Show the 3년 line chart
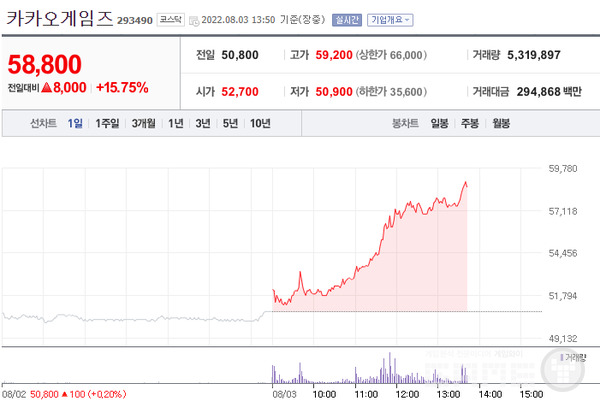The image size is (600, 407). pos(203,123)
